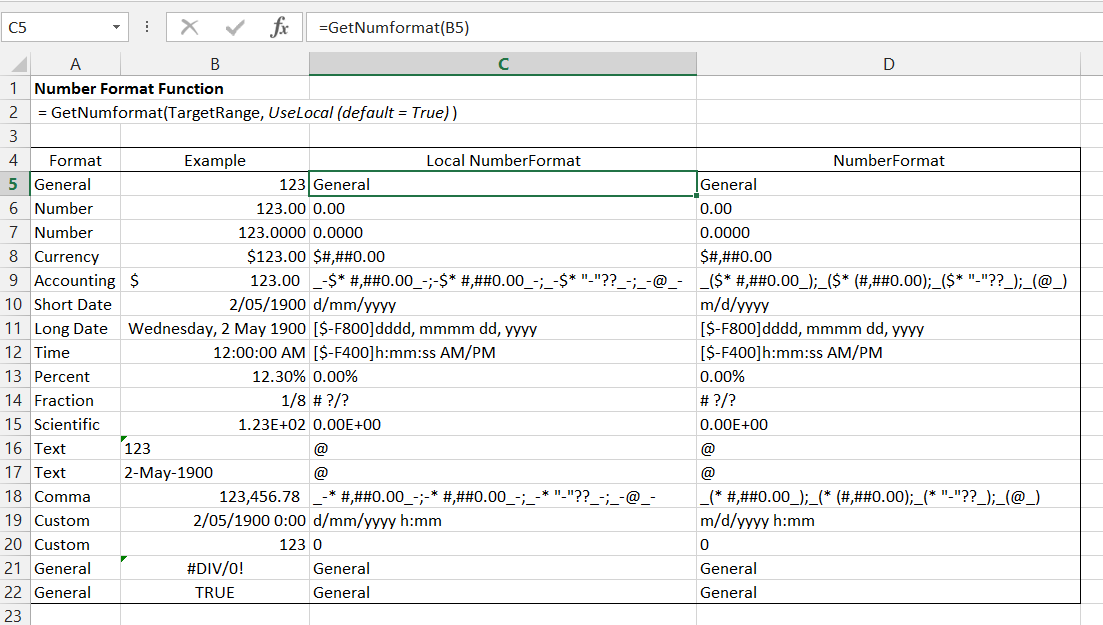
Task: Select column C header
Action: 503,64
